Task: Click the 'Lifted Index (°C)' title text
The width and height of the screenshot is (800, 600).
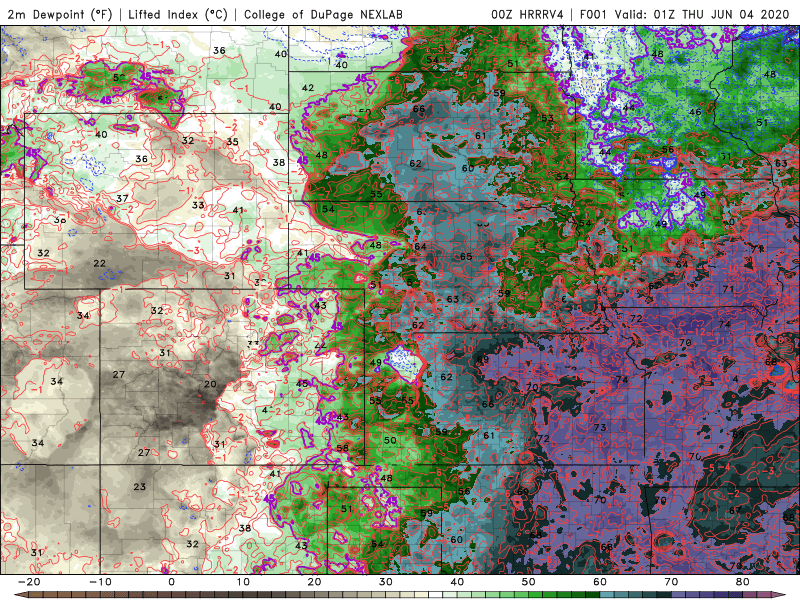Action: [x=178, y=14]
